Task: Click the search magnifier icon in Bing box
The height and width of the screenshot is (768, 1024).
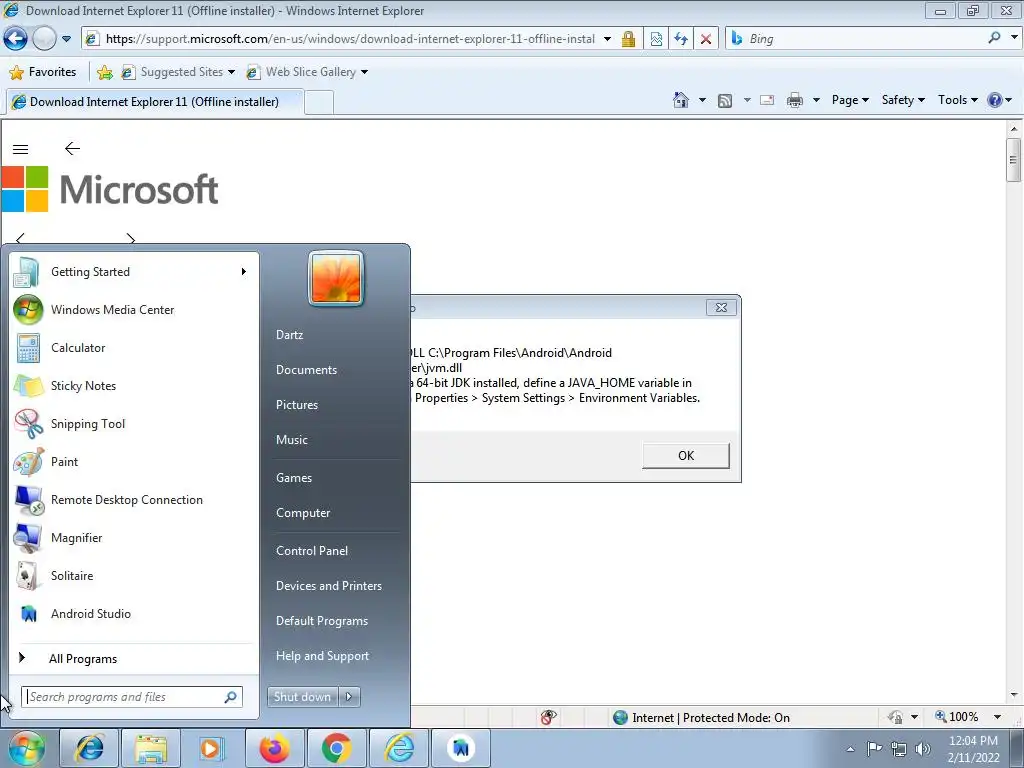Action: coord(994,38)
